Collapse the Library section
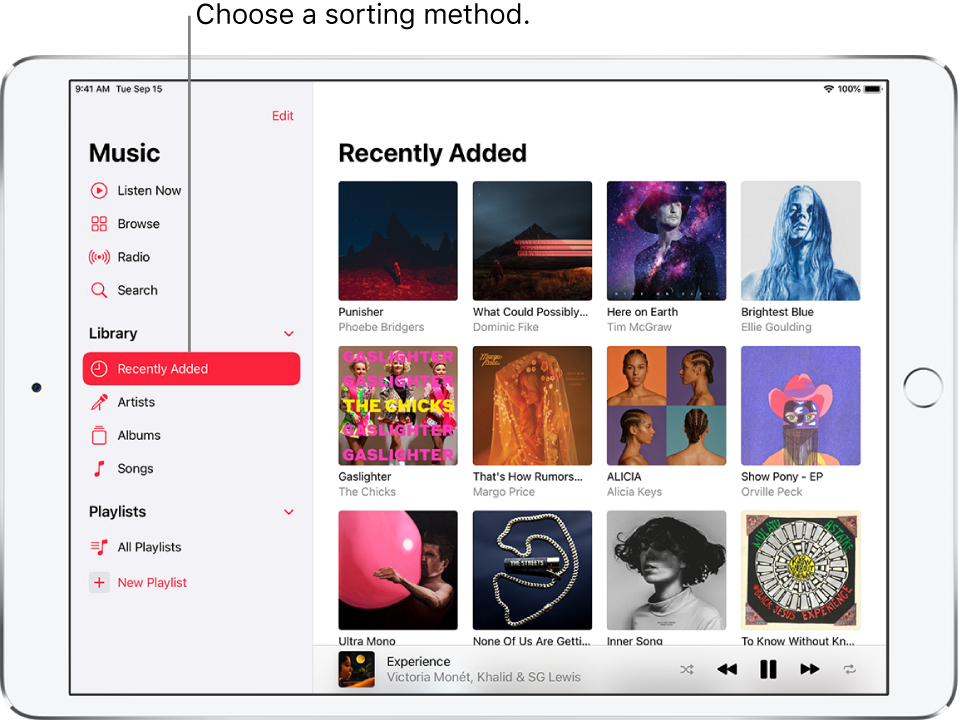 click(289, 333)
